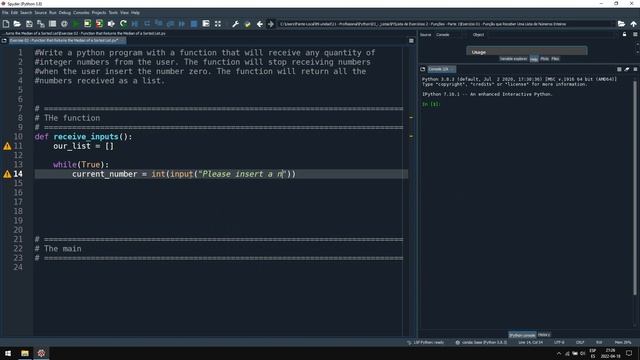
Task: Click the Windows Start button
Action: (x=8, y=353)
